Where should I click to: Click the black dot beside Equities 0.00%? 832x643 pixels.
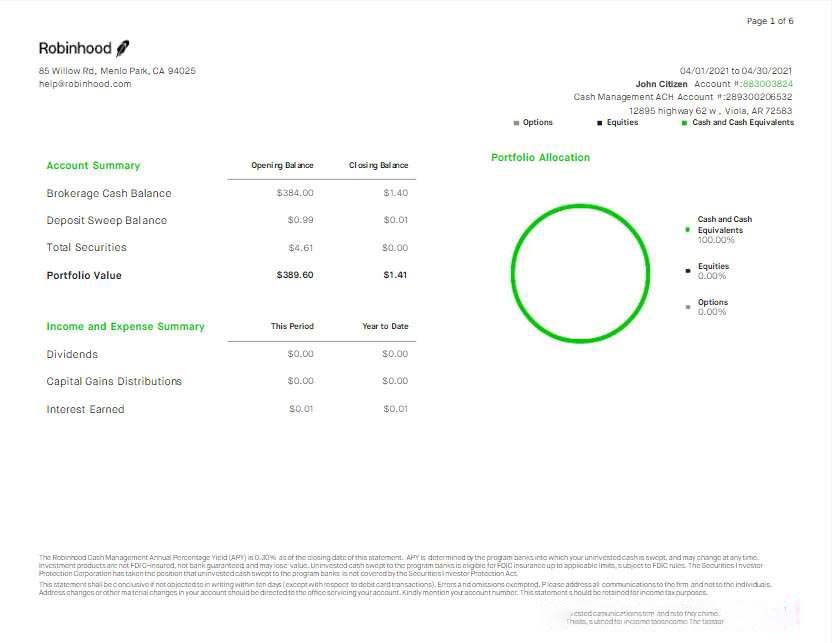tap(688, 271)
